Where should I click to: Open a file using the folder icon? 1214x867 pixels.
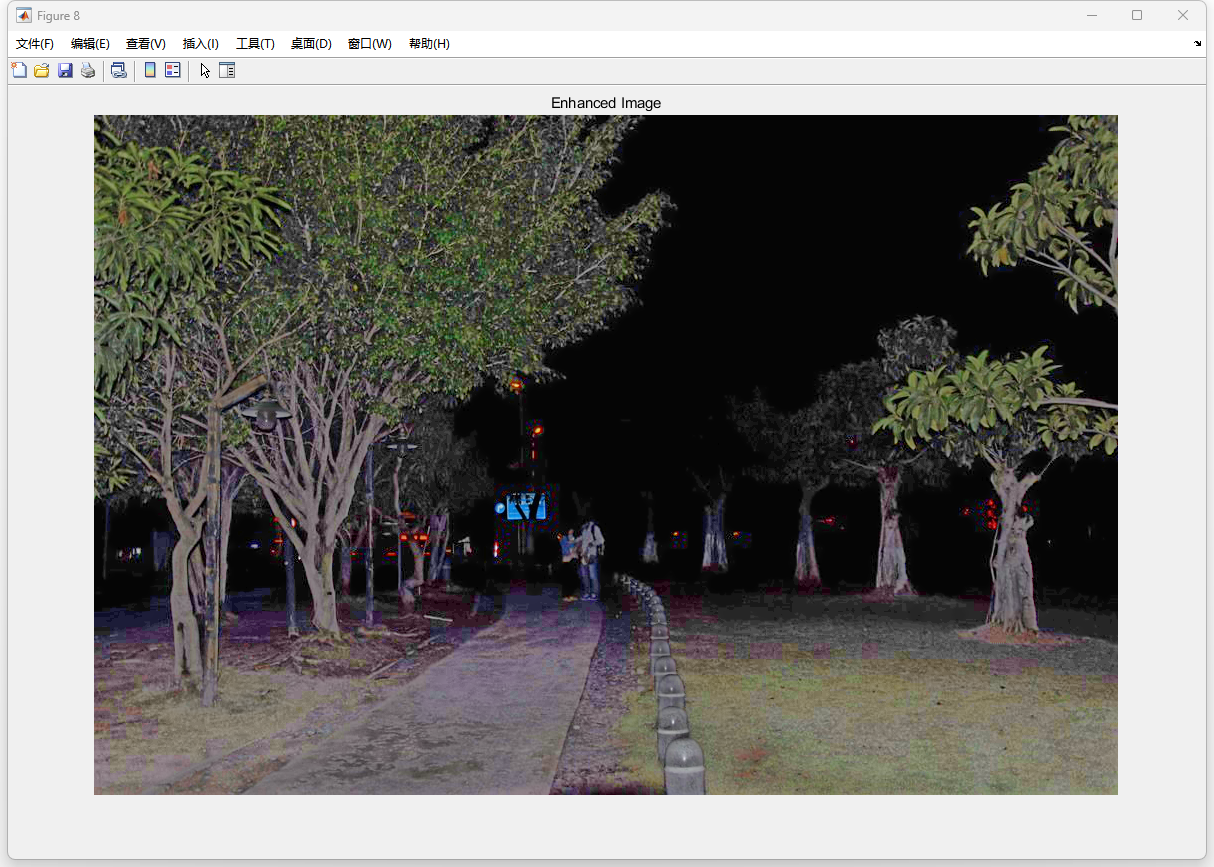42,70
